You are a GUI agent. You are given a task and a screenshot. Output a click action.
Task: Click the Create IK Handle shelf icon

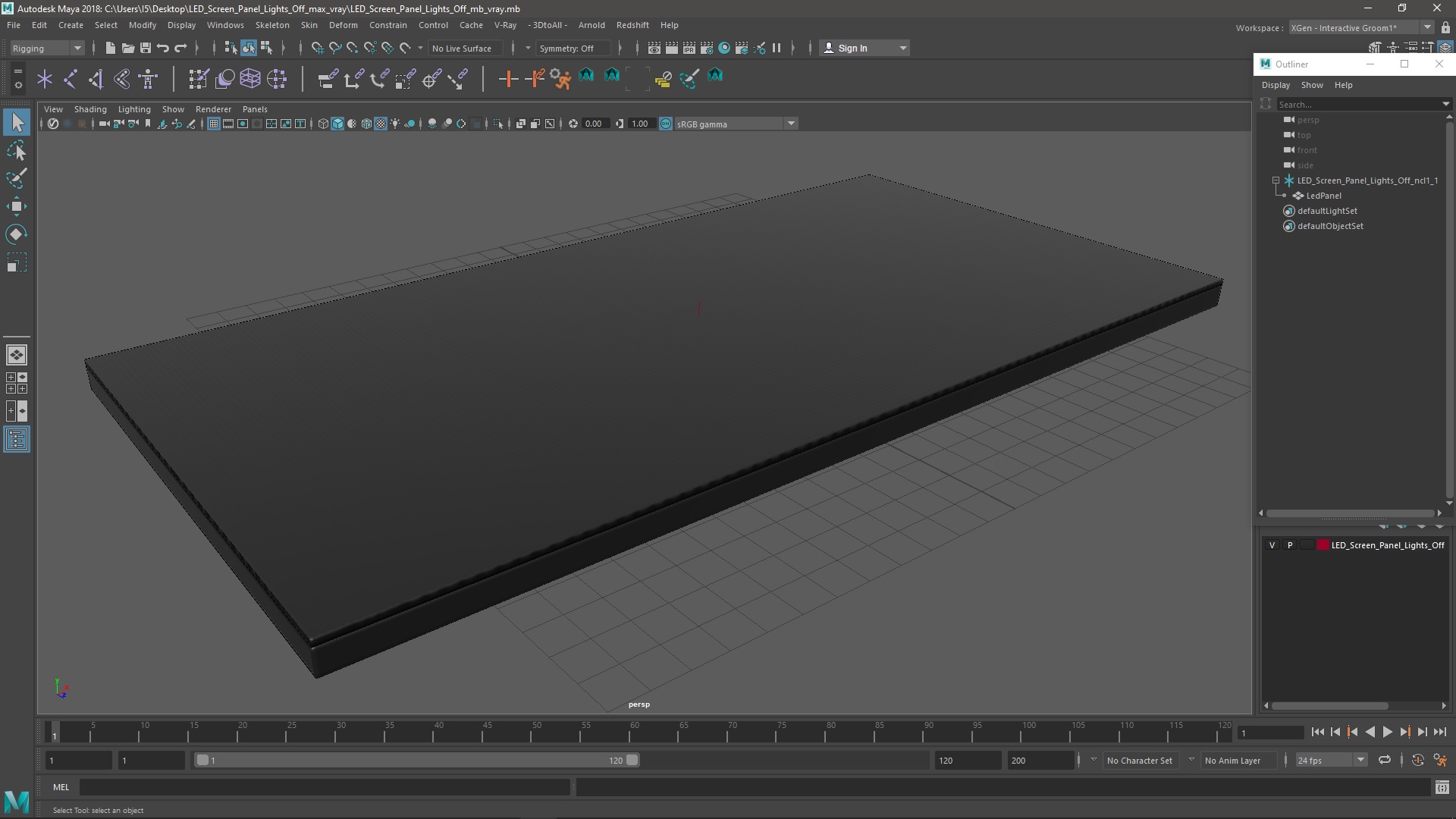96,79
